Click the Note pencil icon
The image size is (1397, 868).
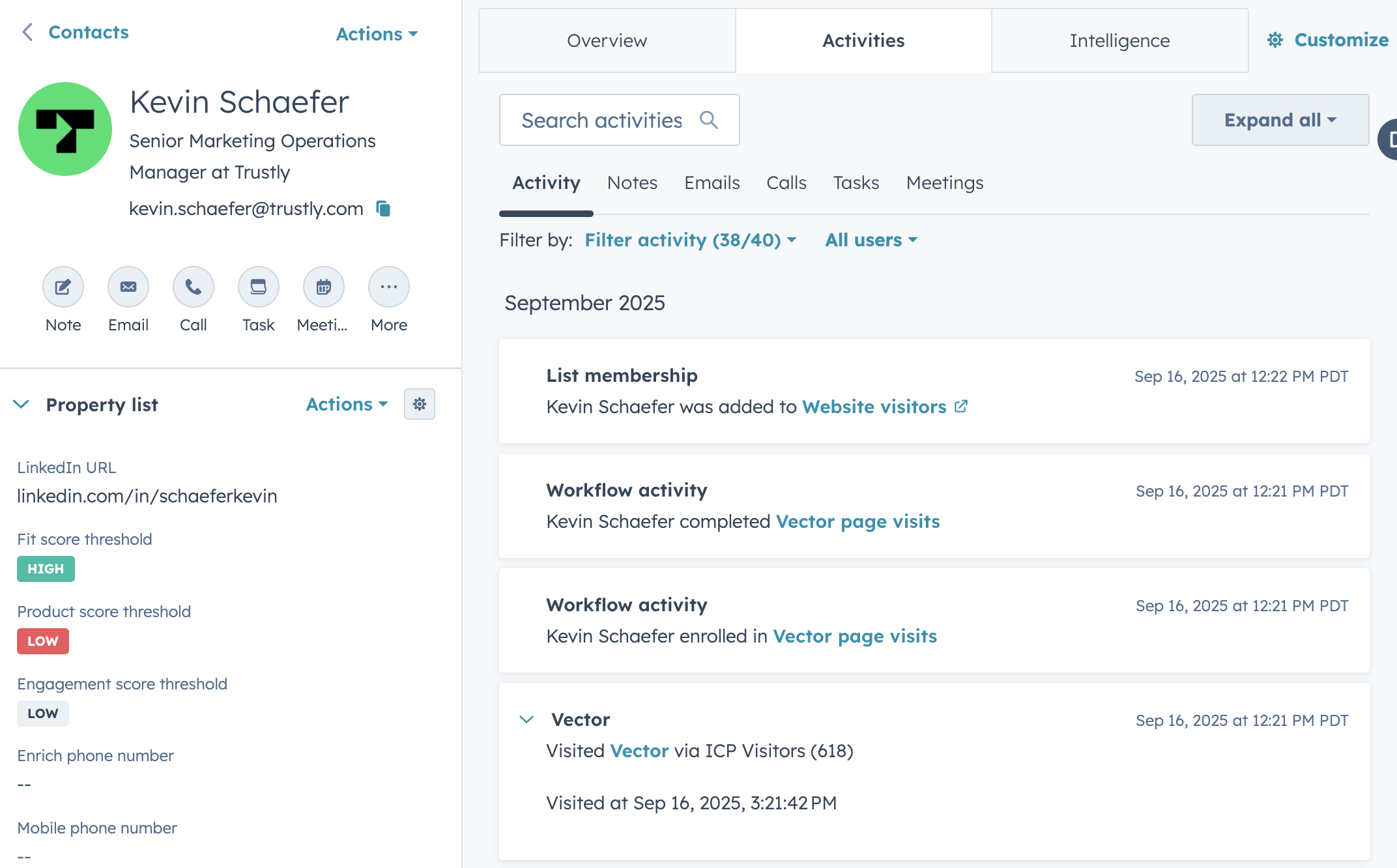(x=63, y=287)
